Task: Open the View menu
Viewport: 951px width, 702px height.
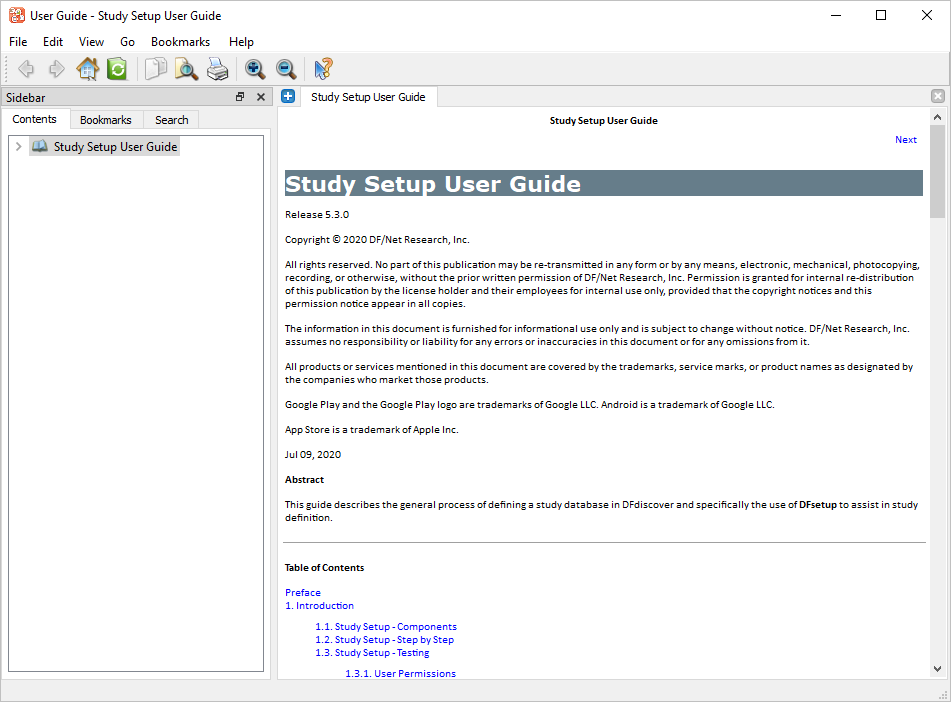Action: (91, 42)
